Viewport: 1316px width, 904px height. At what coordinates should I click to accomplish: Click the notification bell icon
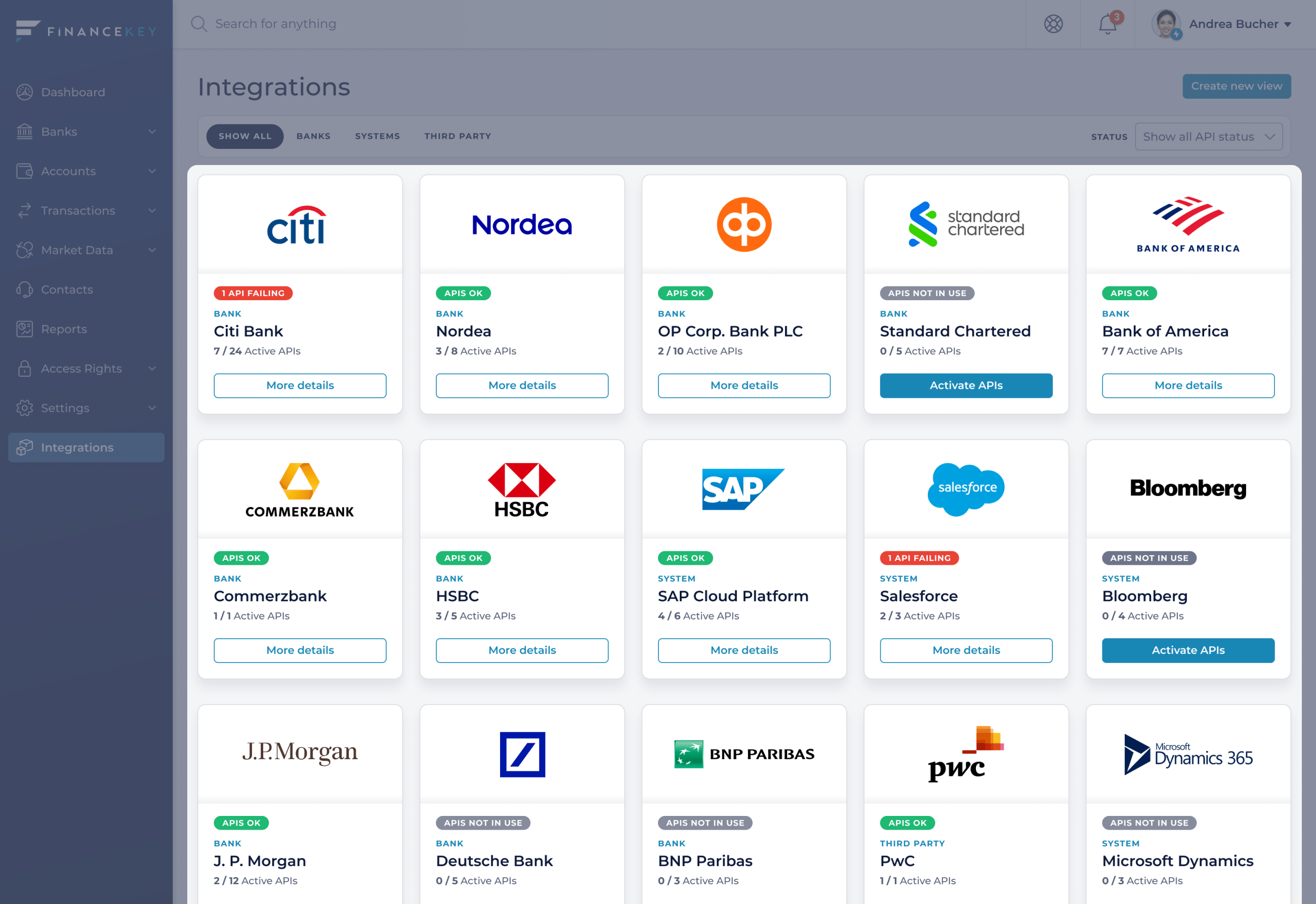pos(1107,24)
